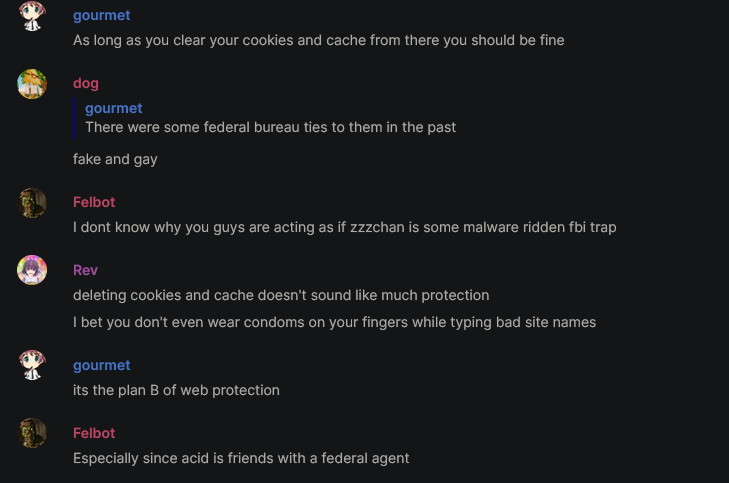Click the message about cookies and cache being fine
The width and height of the screenshot is (729, 483).
pyautogui.click(x=318, y=40)
